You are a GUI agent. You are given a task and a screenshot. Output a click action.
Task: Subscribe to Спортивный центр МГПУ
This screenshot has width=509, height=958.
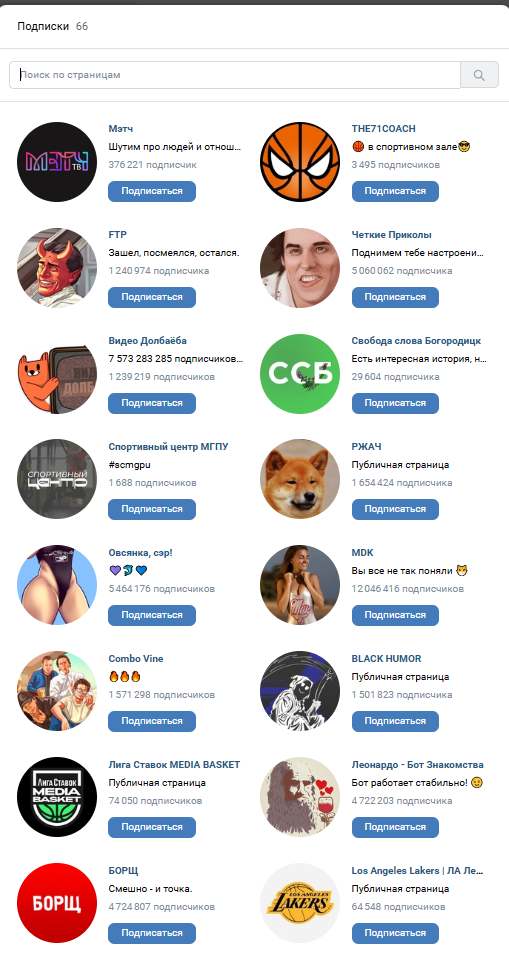tap(152, 509)
